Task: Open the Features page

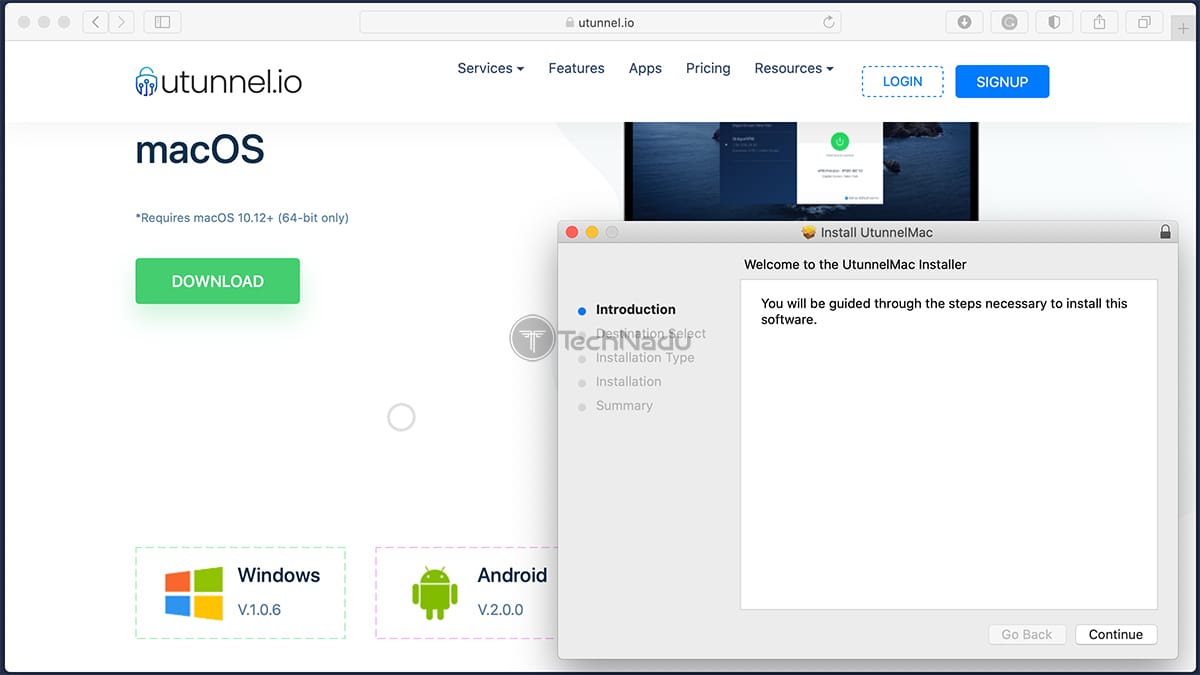Action: click(576, 68)
